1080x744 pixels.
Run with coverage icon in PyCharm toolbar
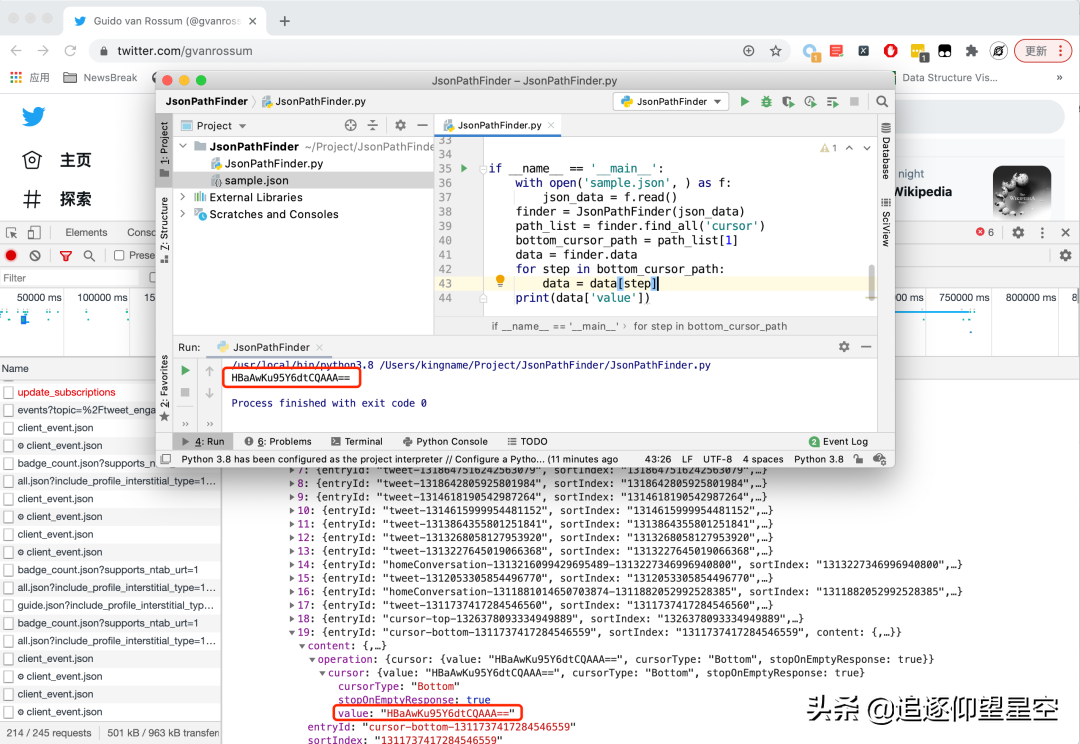click(788, 101)
